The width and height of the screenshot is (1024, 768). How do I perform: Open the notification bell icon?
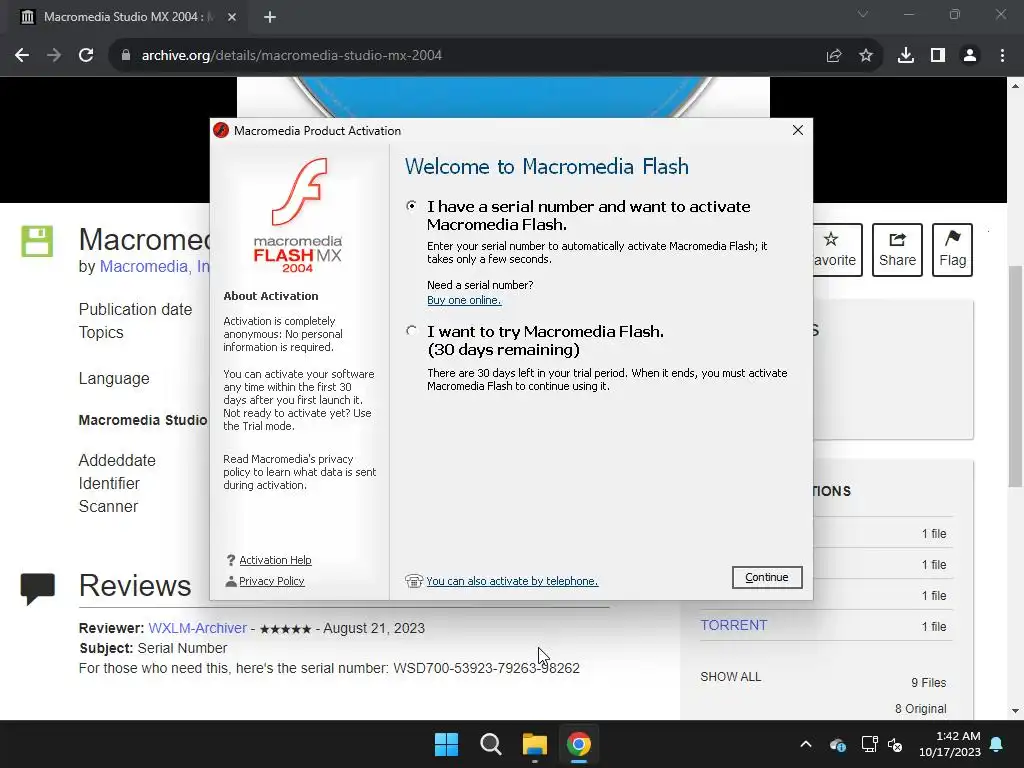(997, 744)
